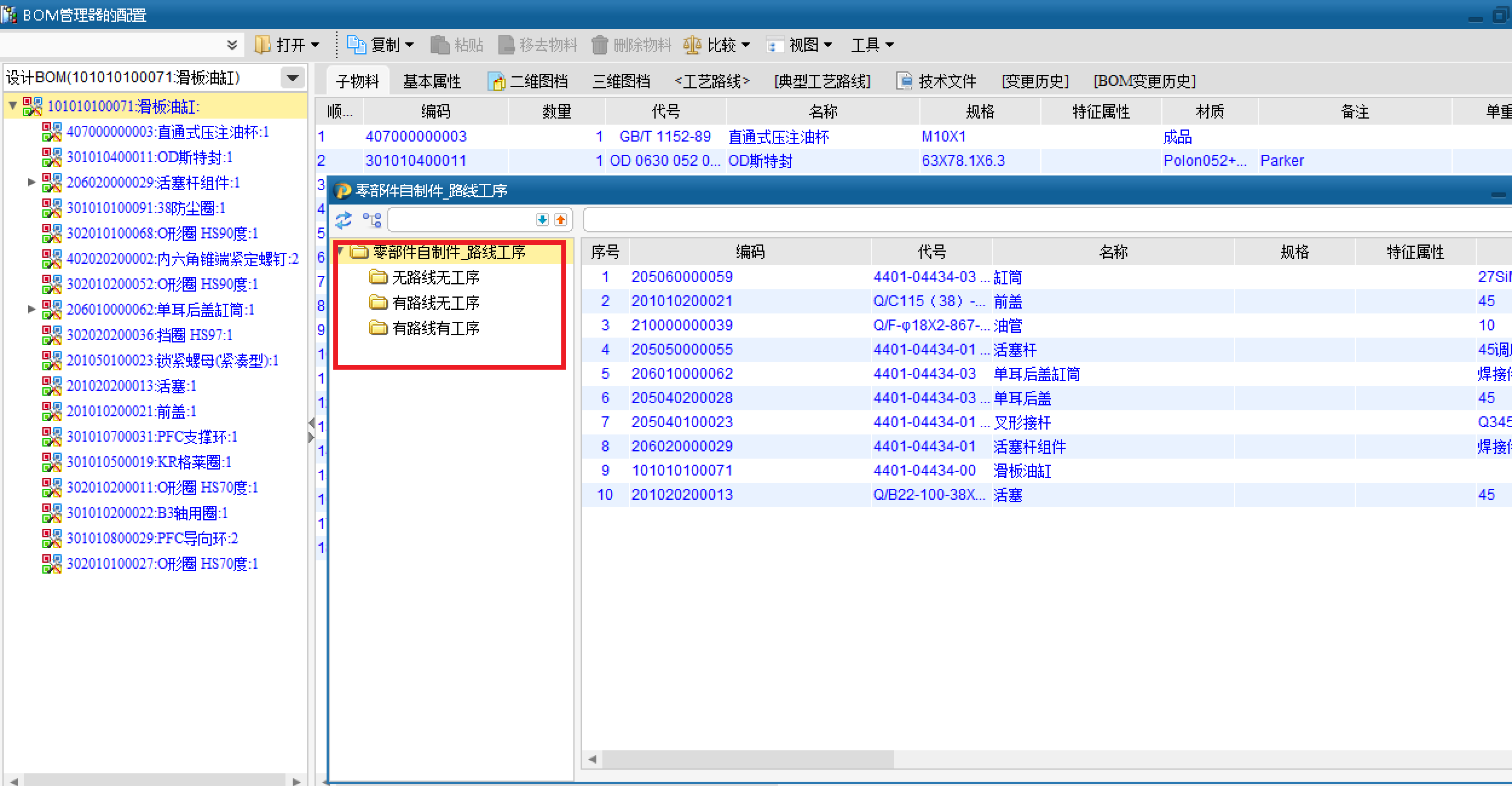
Task: Click the tree structure icon beside refresh
Action: (372, 220)
